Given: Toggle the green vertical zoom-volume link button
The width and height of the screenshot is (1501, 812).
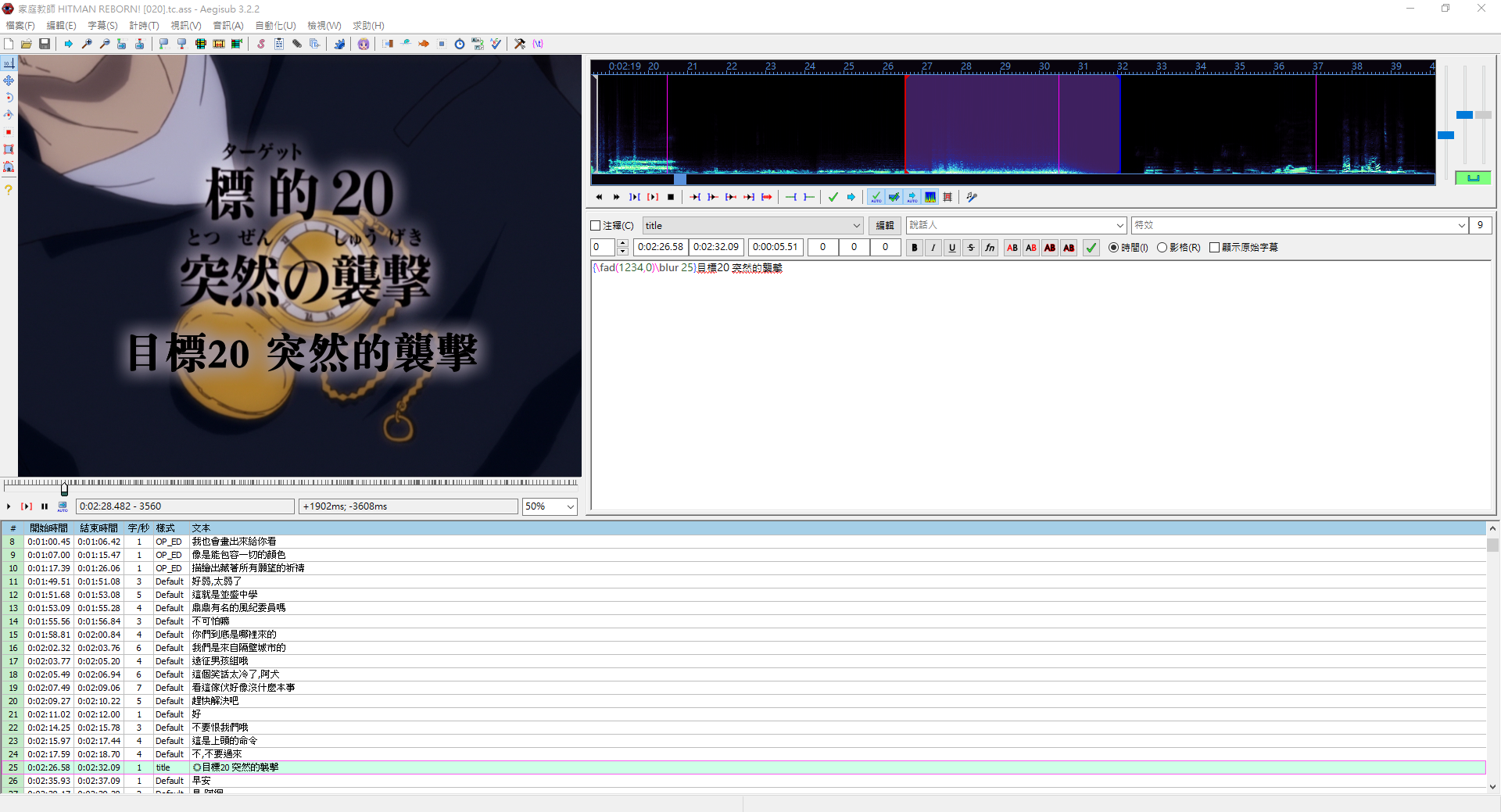Looking at the screenshot, I should [1473, 178].
